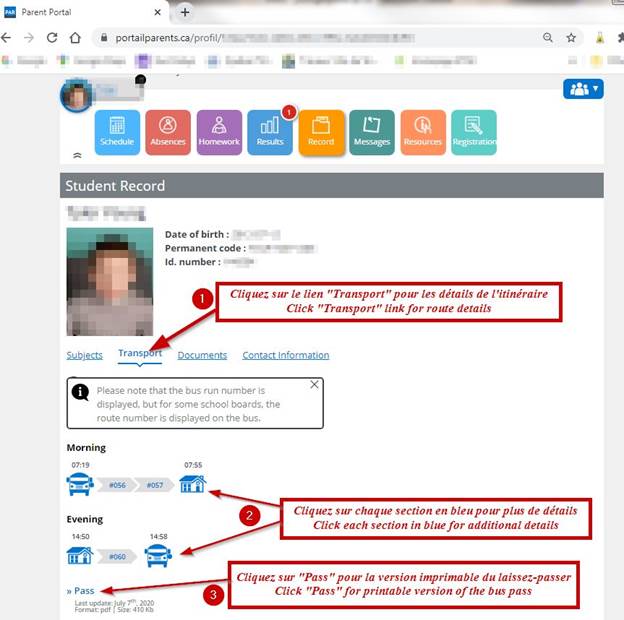Open the Record tile
Image resolution: width=624 pixels, height=620 pixels.
(x=321, y=133)
